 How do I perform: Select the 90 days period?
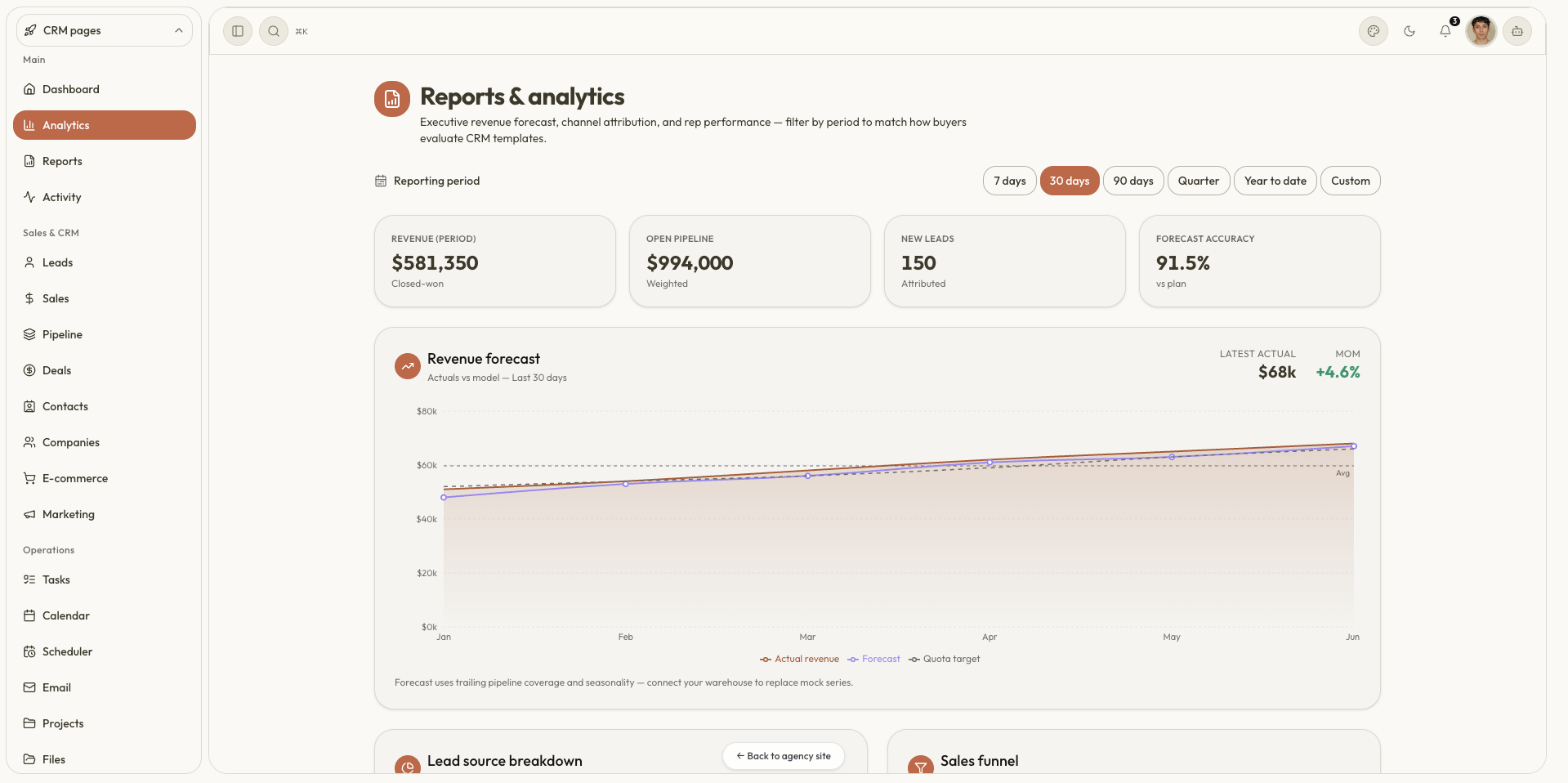[1133, 181]
